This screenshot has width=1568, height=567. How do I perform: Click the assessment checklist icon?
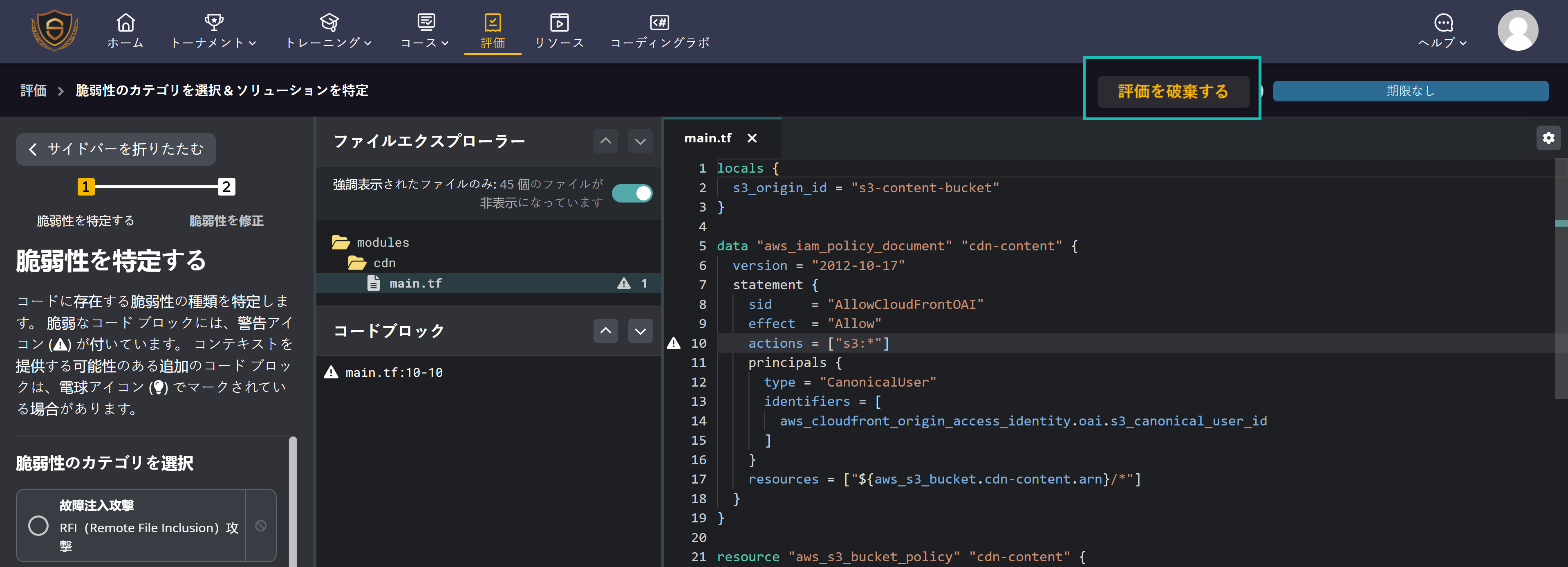[493, 22]
